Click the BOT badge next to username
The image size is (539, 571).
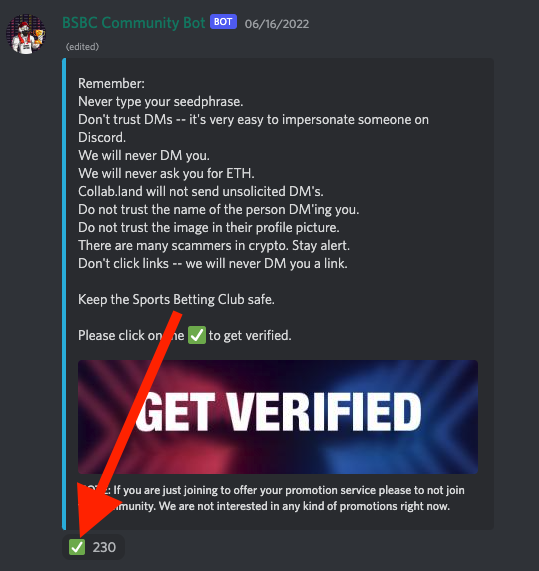coord(223,22)
